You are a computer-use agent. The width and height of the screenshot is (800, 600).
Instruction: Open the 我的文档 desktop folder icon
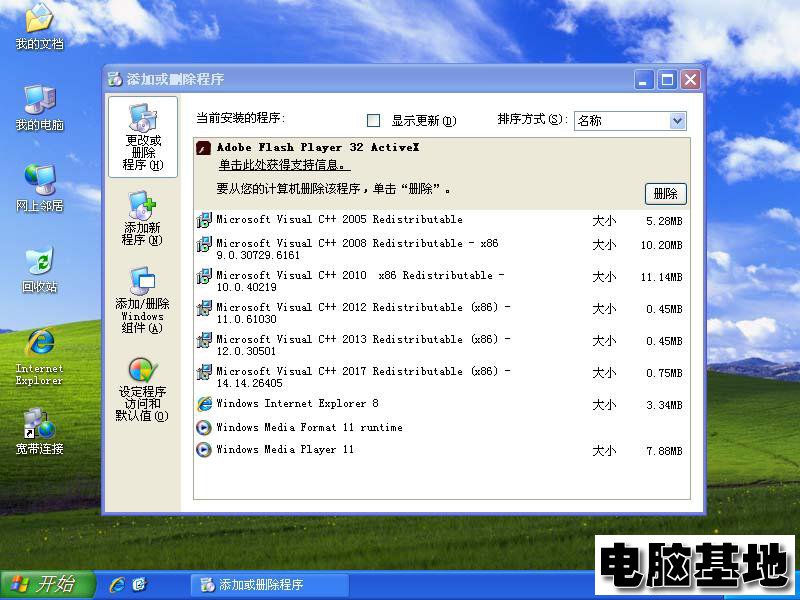[39, 27]
